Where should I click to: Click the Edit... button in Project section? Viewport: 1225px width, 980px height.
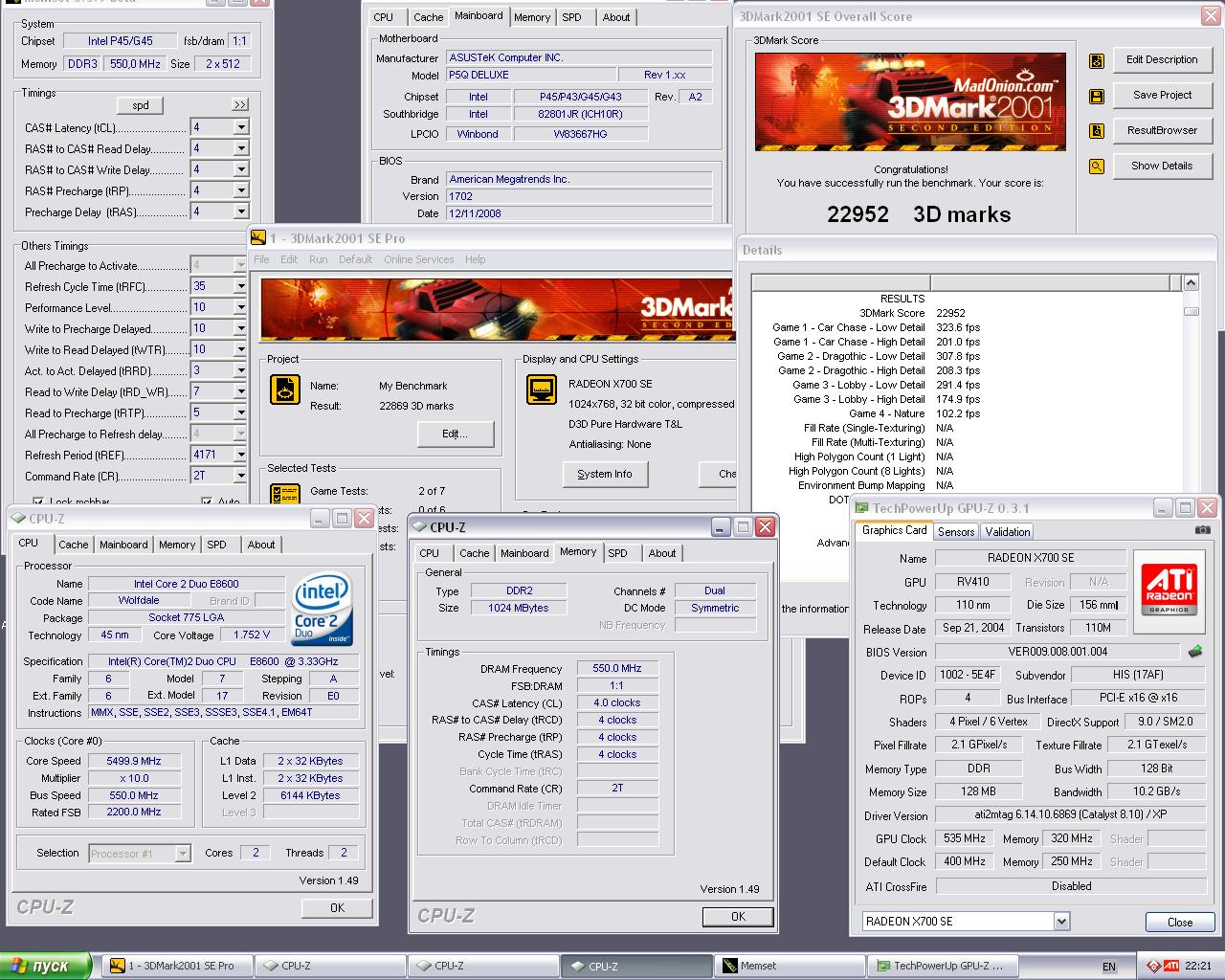pyautogui.click(x=455, y=434)
